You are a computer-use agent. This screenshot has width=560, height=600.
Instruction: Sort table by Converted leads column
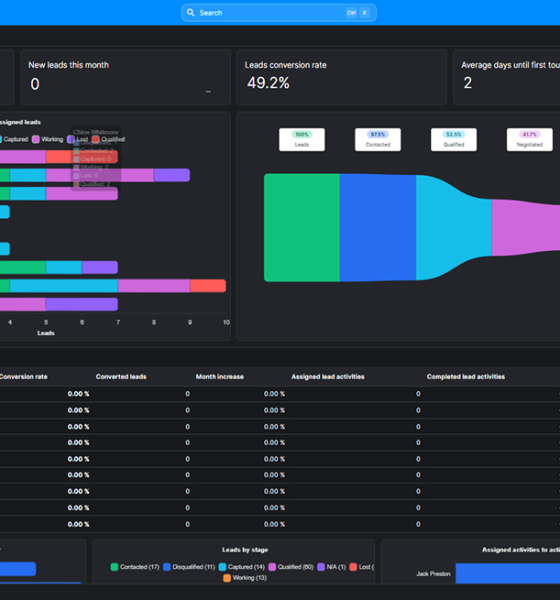121,377
